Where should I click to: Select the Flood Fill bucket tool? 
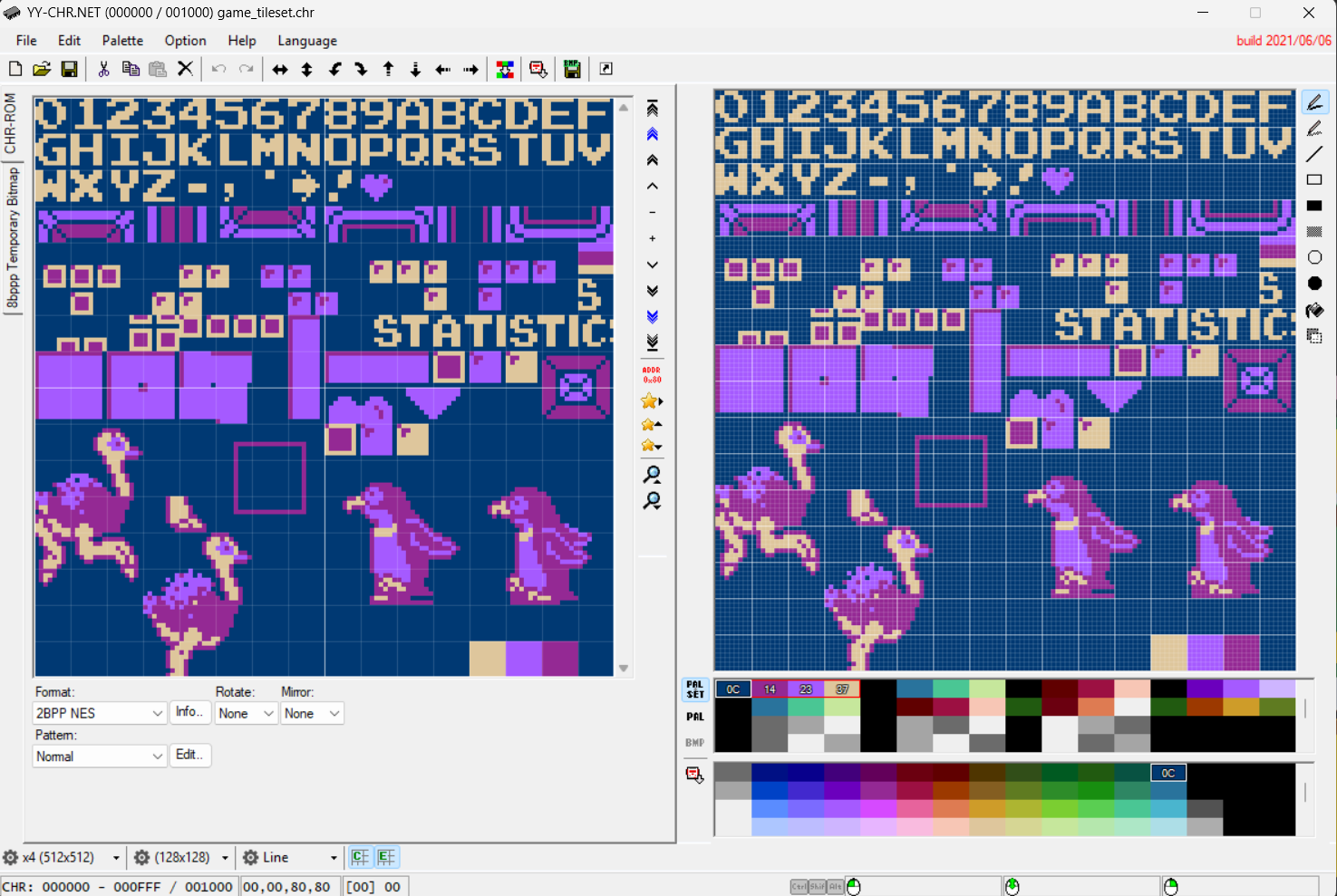click(1314, 310)
